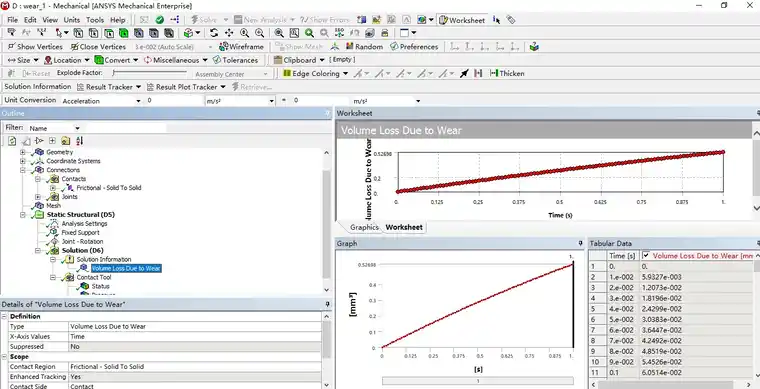
Task: Click the rotate view icon
Action: pos(214,33)
